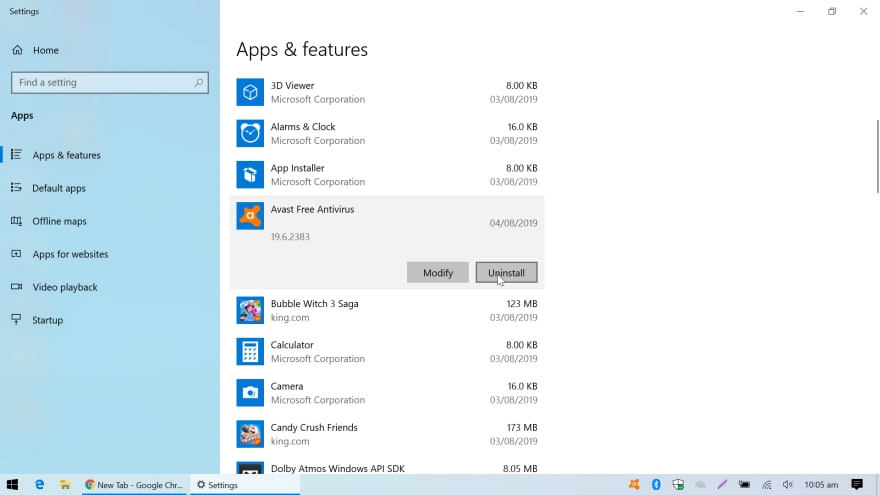Open Windows Security from the tray shield
This screenshot has width=880, height=495.
pos(678,484)
